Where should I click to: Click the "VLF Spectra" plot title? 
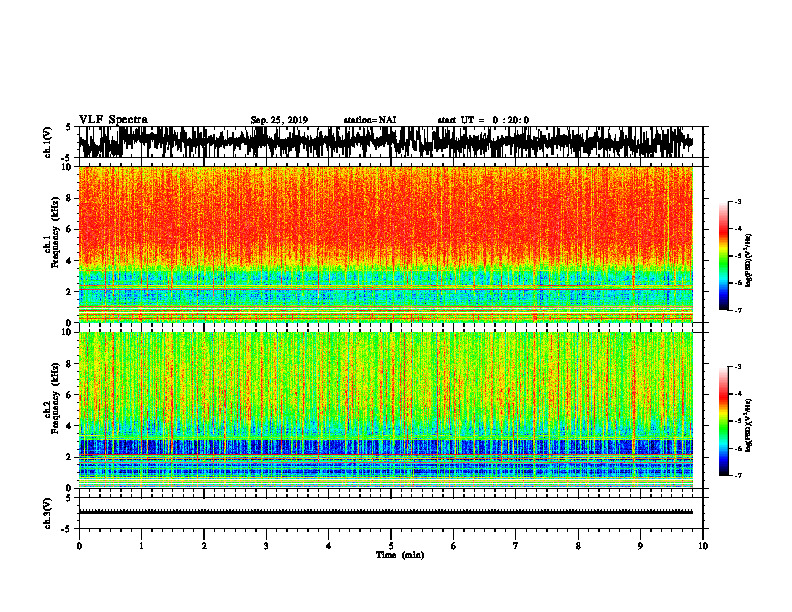click(113, 120)
